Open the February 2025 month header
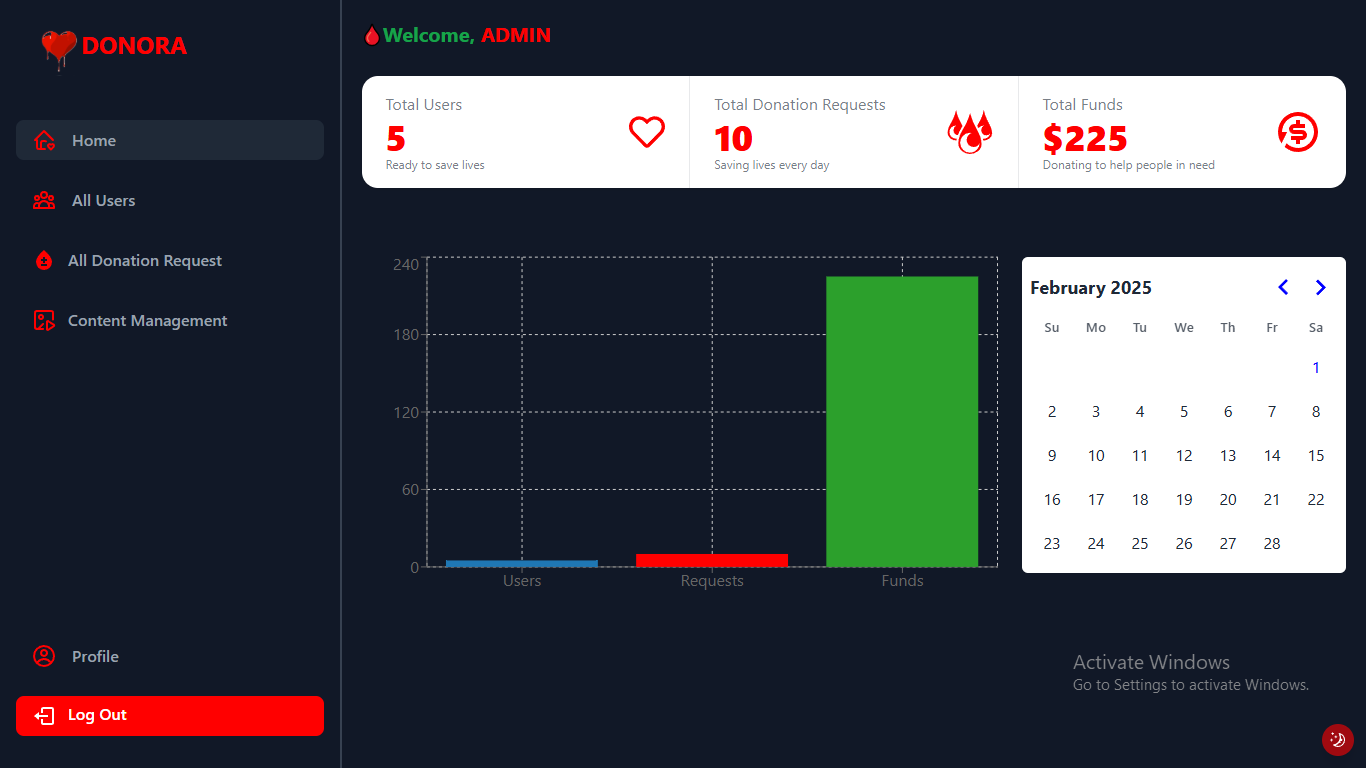1366x768 pixels. tap(1091, 288)
